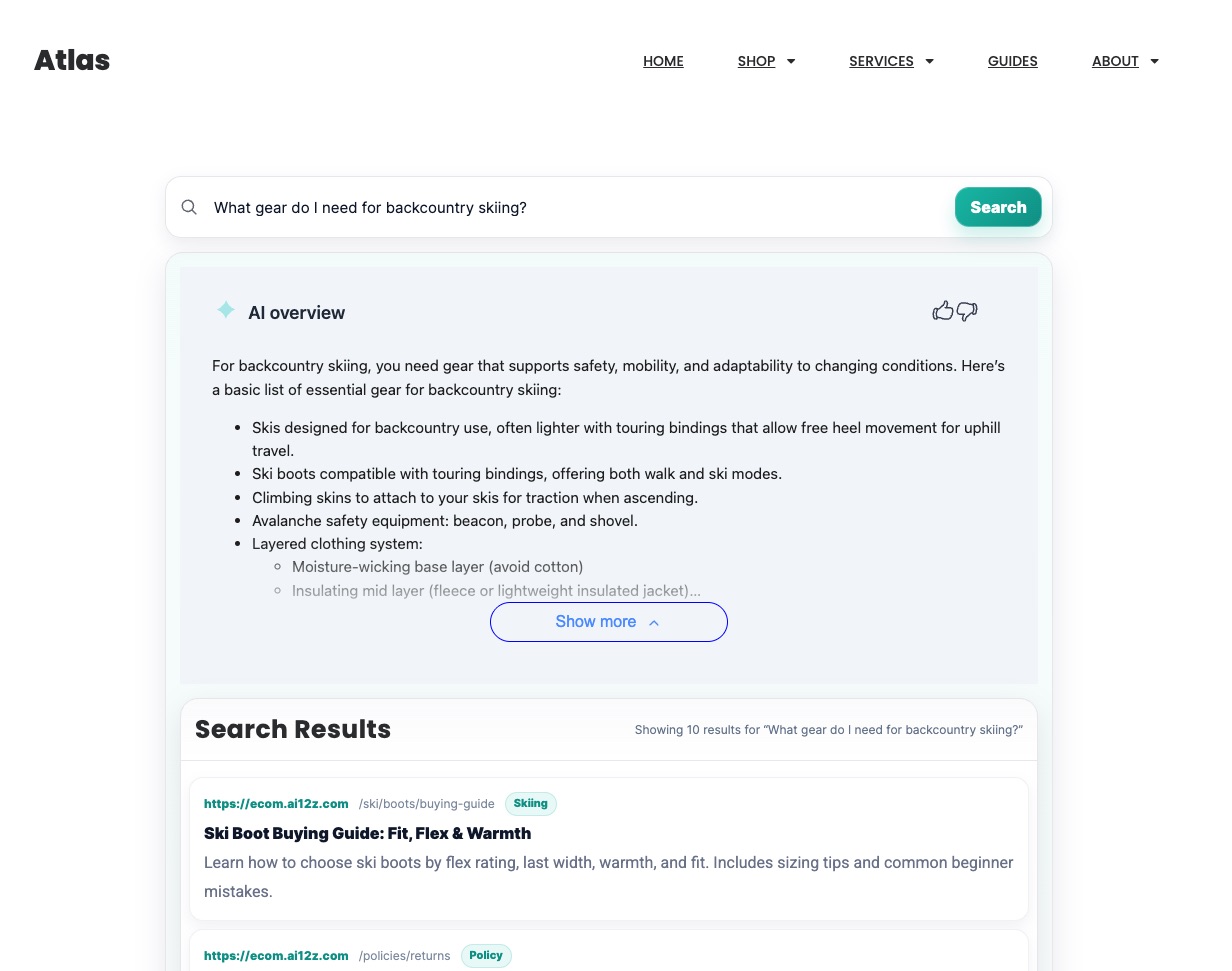Click the /ski/boots/buying-guide path link
Viewport: 1232px width, 971px height.
[x=426, y=803]
